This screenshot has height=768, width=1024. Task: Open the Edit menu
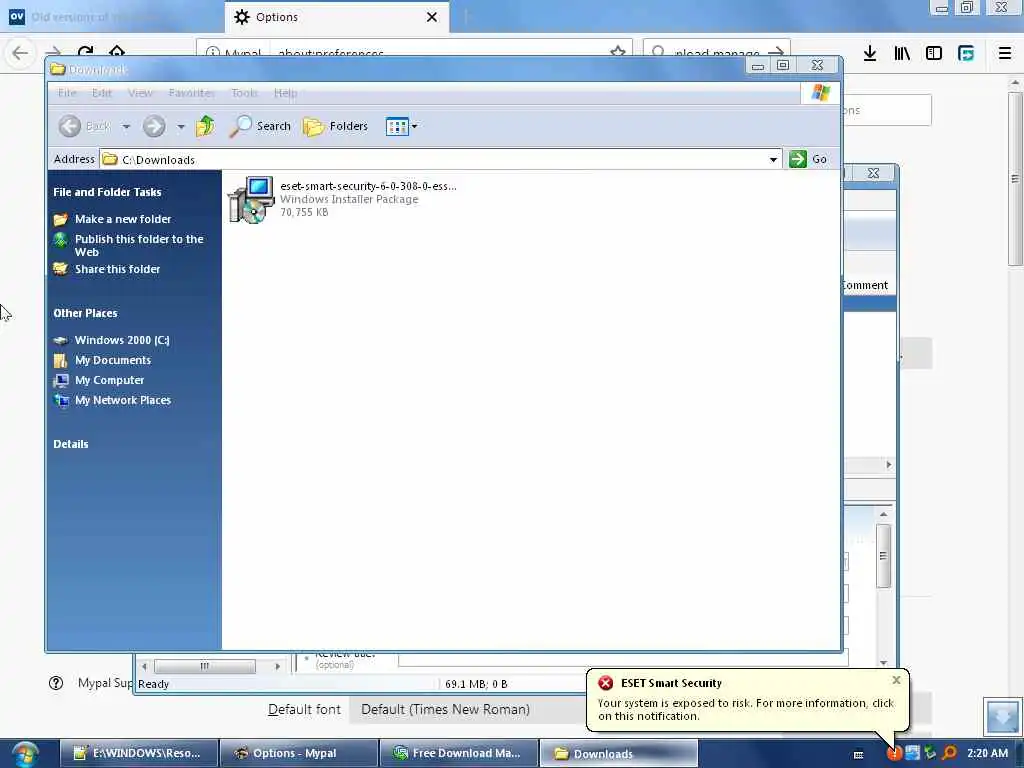coord(101,93)
